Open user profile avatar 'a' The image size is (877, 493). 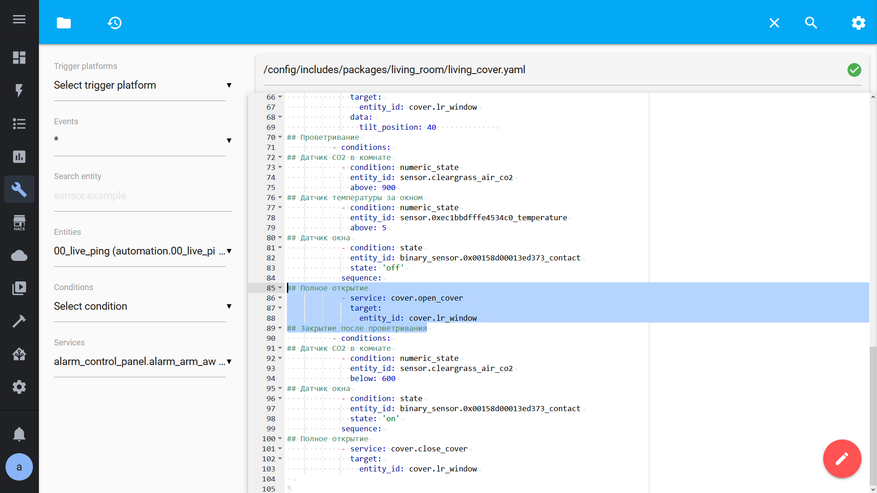[19, 467]
